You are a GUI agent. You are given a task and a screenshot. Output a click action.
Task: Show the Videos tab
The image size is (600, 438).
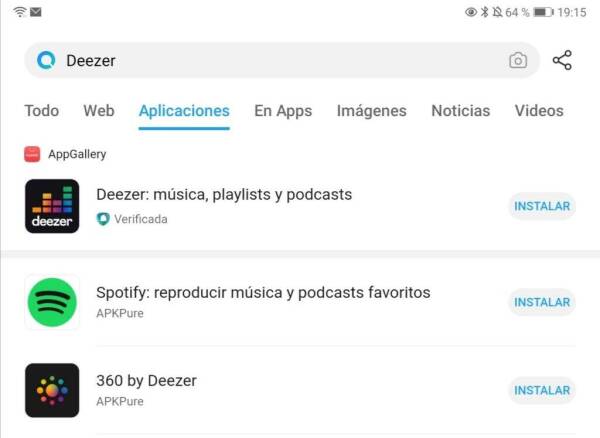(x=539, y=111)
